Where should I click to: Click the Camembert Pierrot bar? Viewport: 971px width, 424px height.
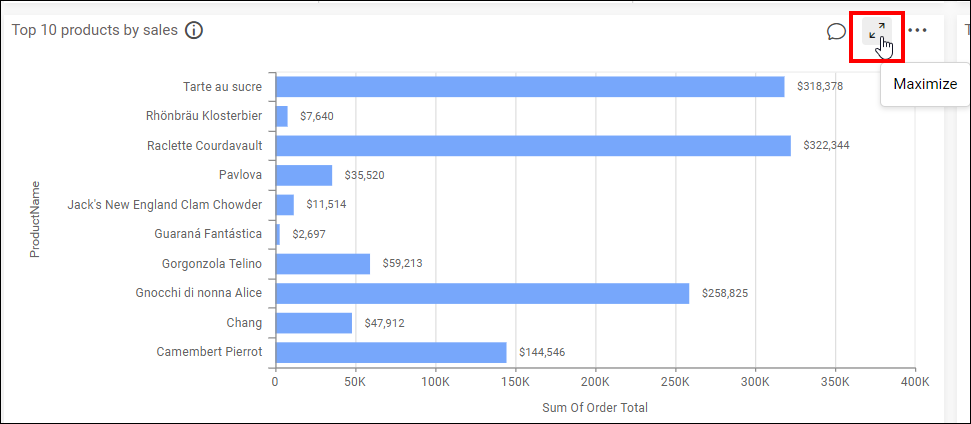tap(390, 352)
